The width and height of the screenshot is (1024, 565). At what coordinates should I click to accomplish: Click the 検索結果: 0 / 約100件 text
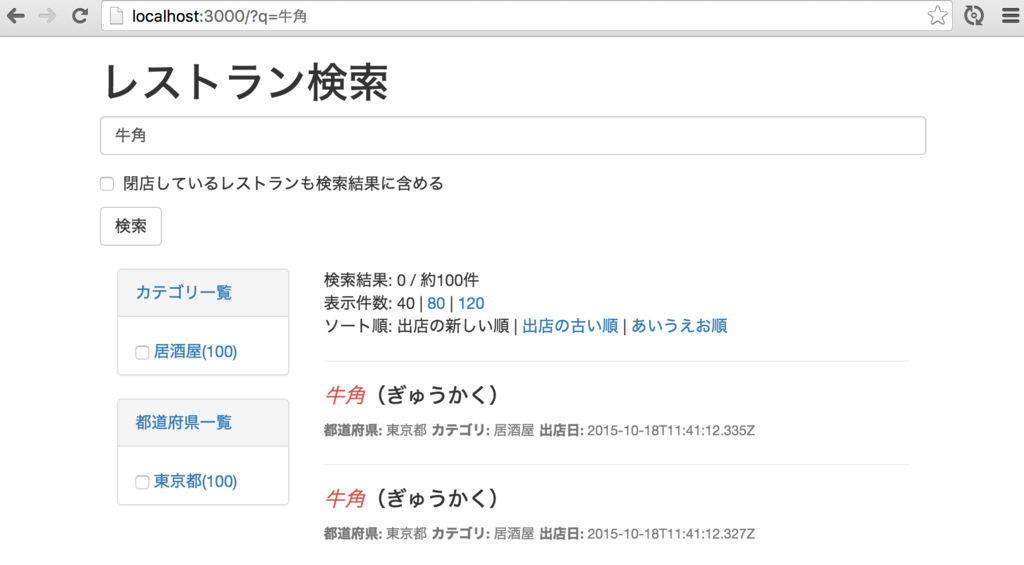click(402, 281)
